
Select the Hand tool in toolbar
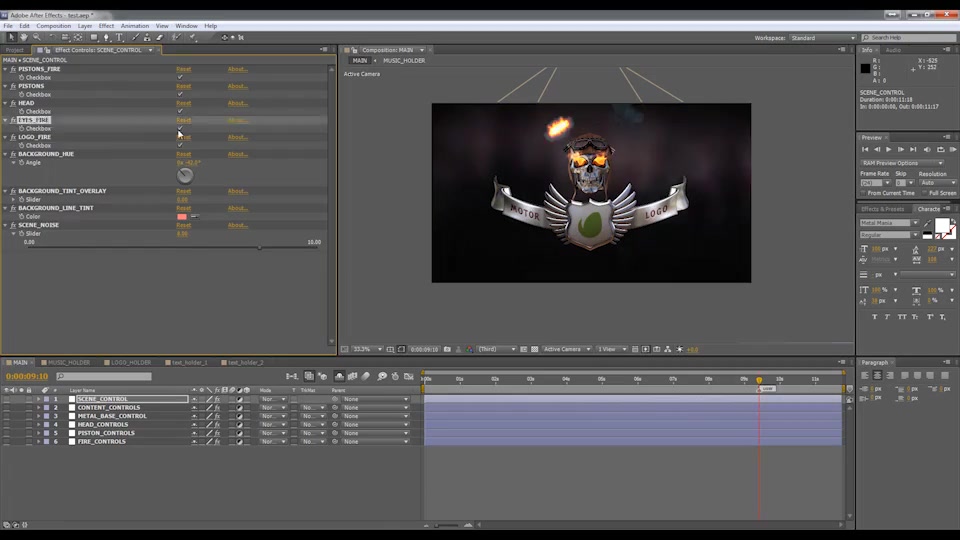[x=24, y=37]
